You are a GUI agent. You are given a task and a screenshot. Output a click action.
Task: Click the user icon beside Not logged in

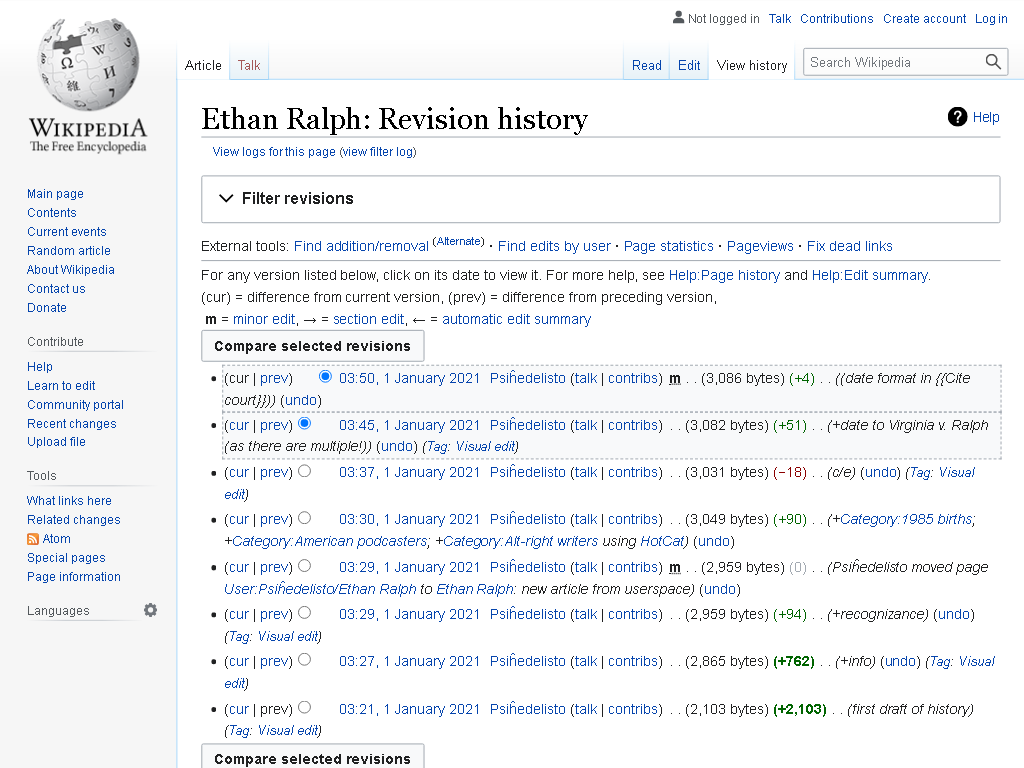pyautogui.click(x=678, y=18)
